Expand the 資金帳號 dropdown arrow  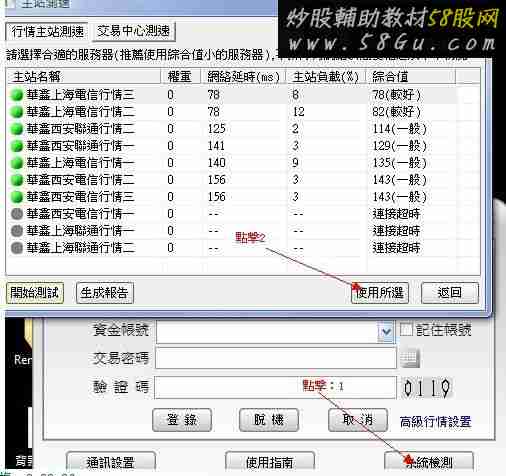386,332
